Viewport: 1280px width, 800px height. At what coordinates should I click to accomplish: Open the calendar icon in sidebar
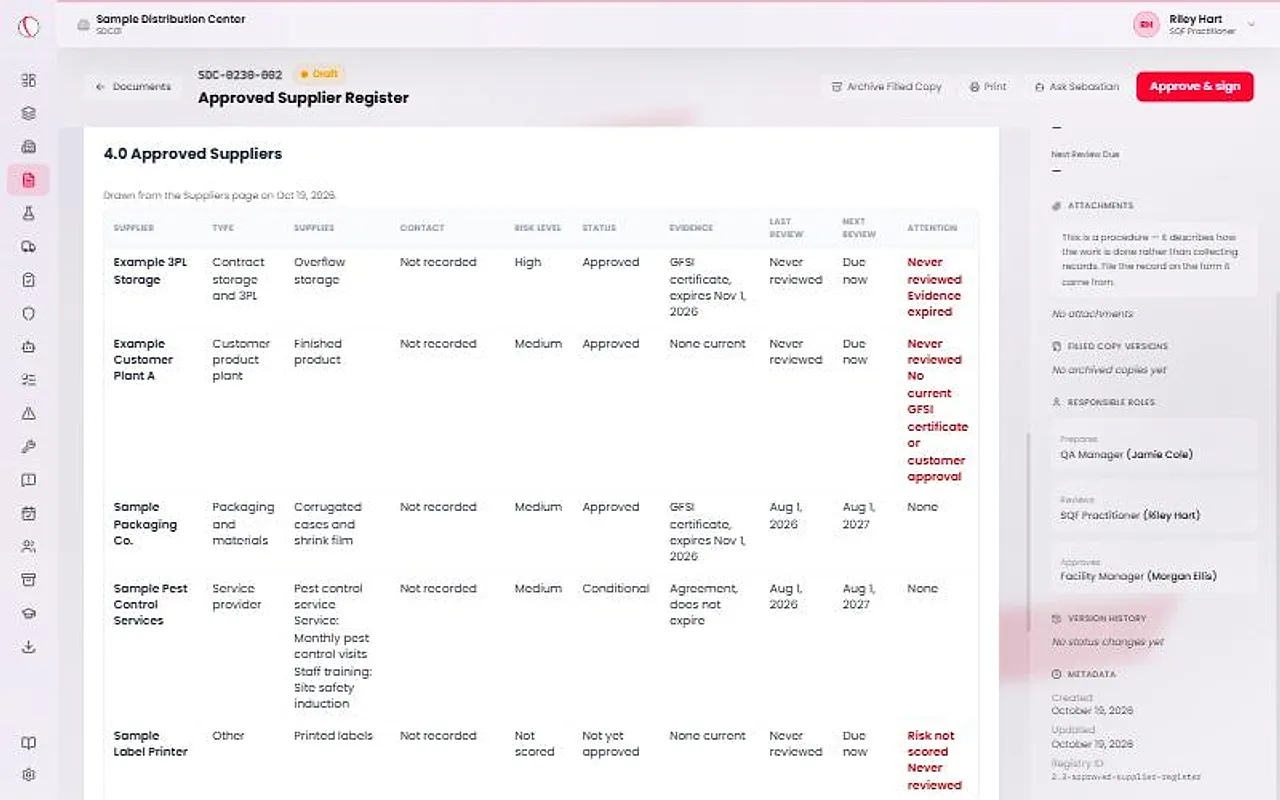click(28, 513)
